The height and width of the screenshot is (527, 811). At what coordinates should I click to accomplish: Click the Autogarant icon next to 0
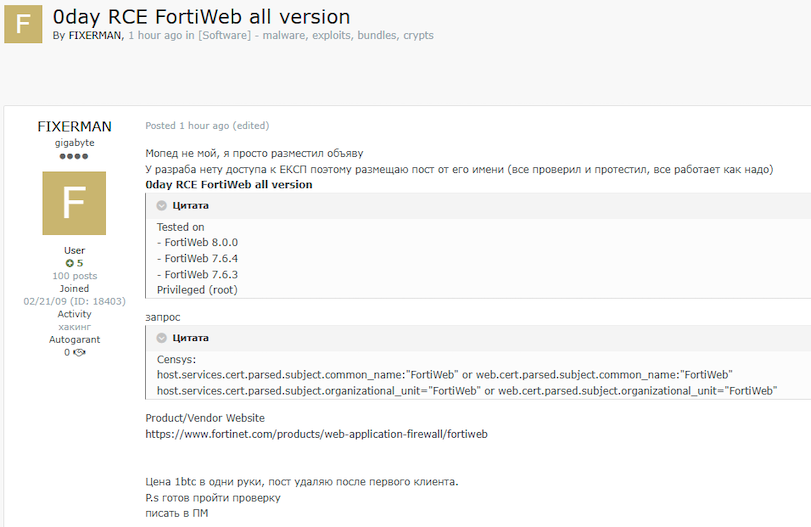(79, 352)
